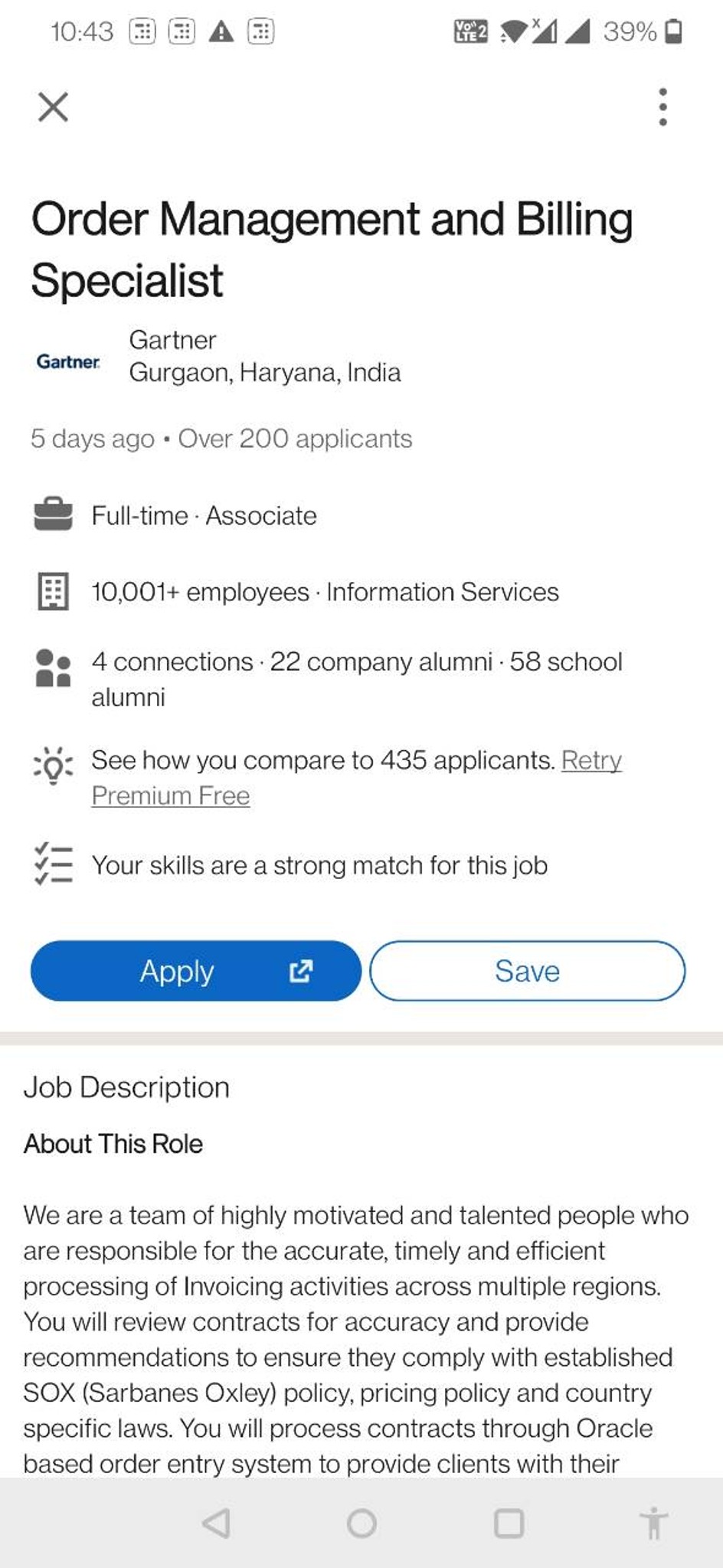
Task: Open the Gartner company name
Action: [172, 339]
